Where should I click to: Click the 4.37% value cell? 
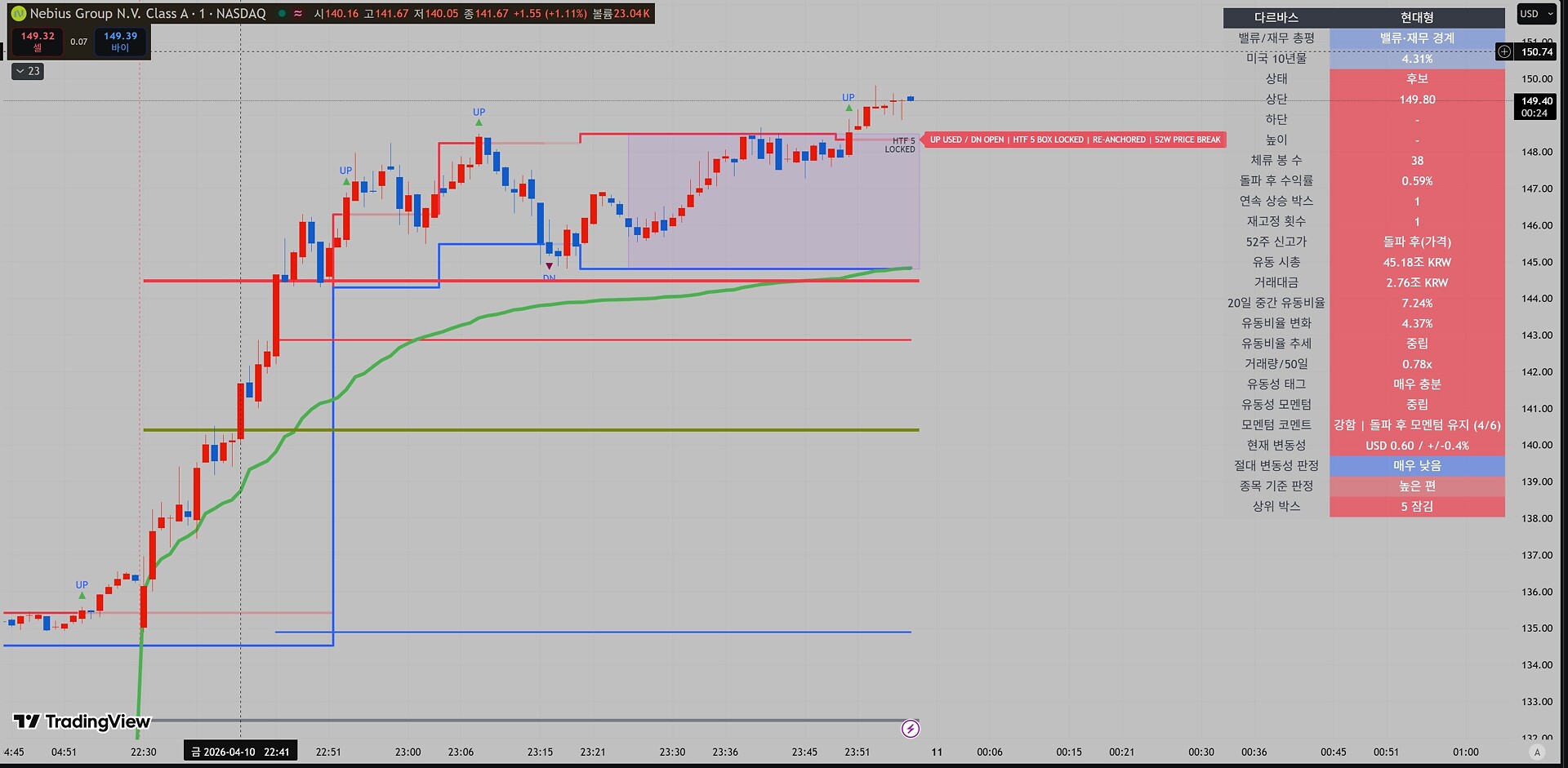(1417, 323)
